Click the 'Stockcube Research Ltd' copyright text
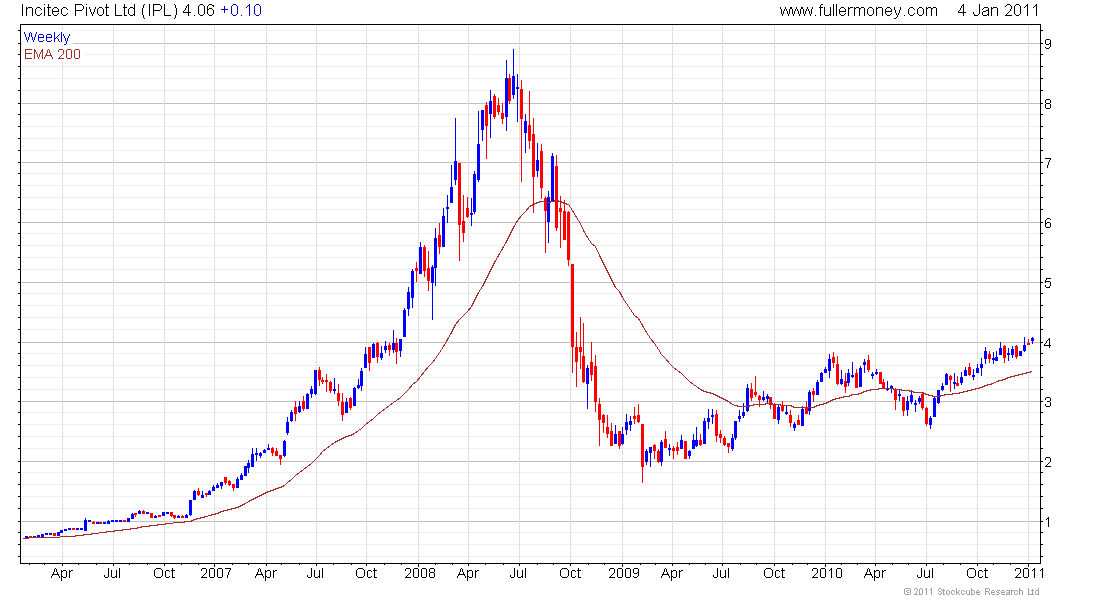Image resolution: width=1100 pixels, height=600 pixels. point(972,592)
